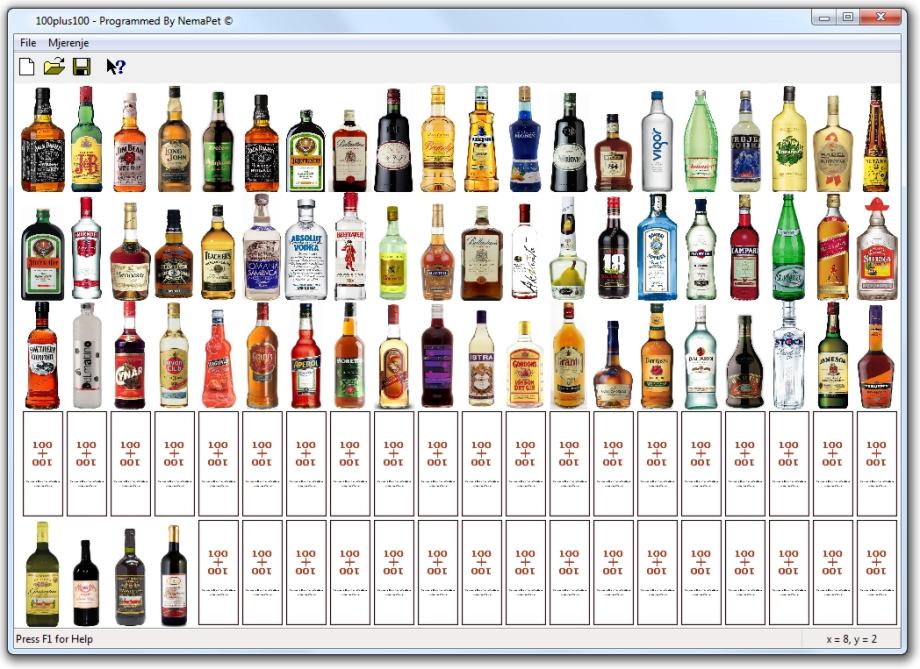Select the Absolut Vodka bottle
The width and height of the screenshot is (920, 669).
click(x=306, y=249)
